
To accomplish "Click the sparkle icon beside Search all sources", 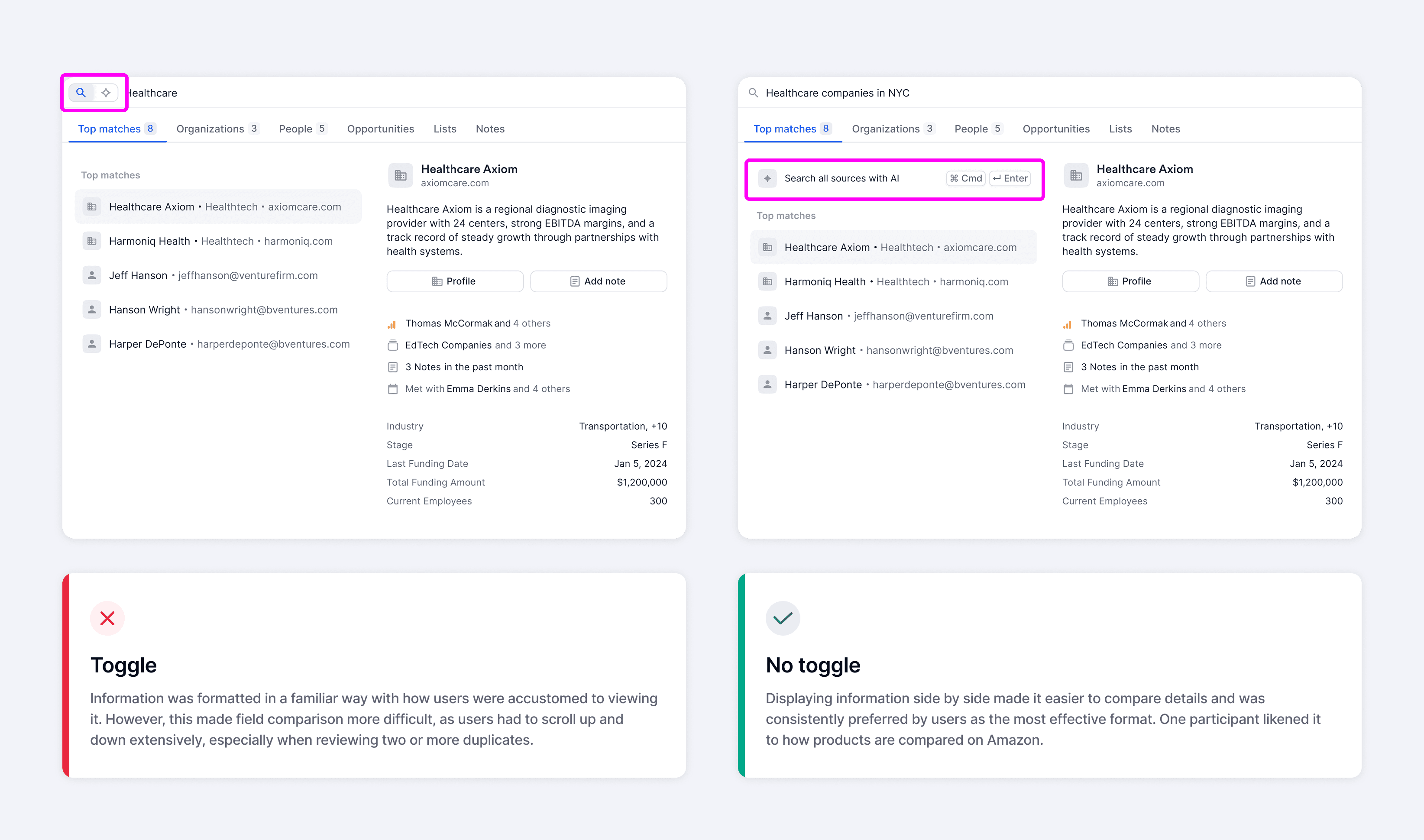I will 767,178.
